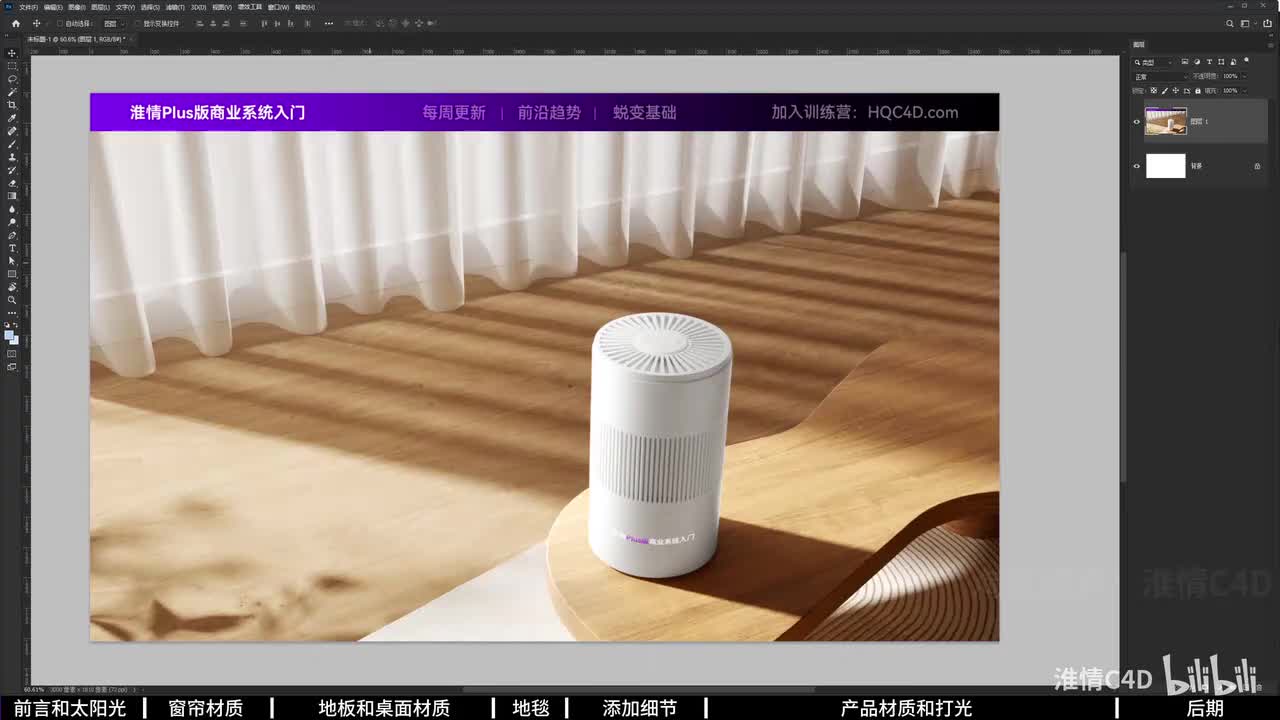Select the Blur tool

tap(12, 209)
